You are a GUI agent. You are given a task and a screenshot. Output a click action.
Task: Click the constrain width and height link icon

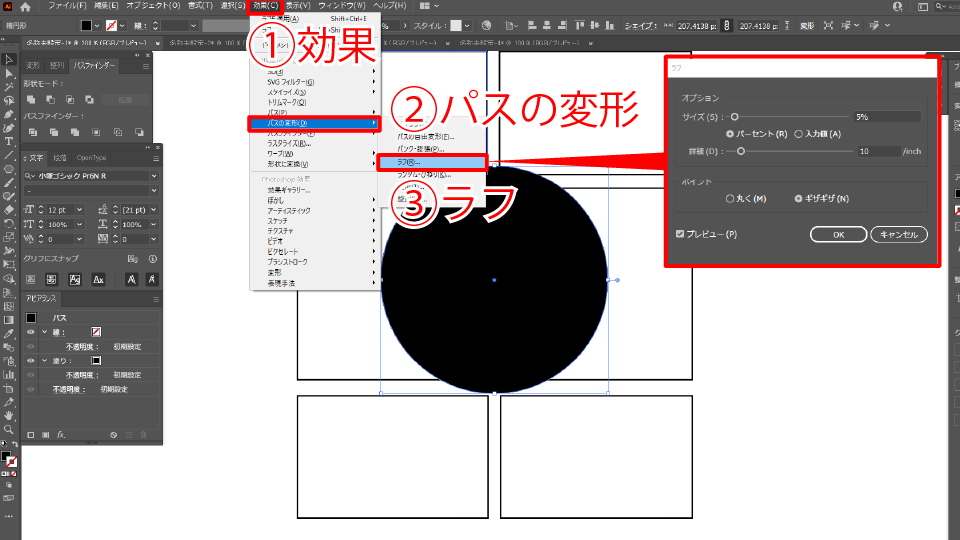pyautogui.click(x=727, y=26)
